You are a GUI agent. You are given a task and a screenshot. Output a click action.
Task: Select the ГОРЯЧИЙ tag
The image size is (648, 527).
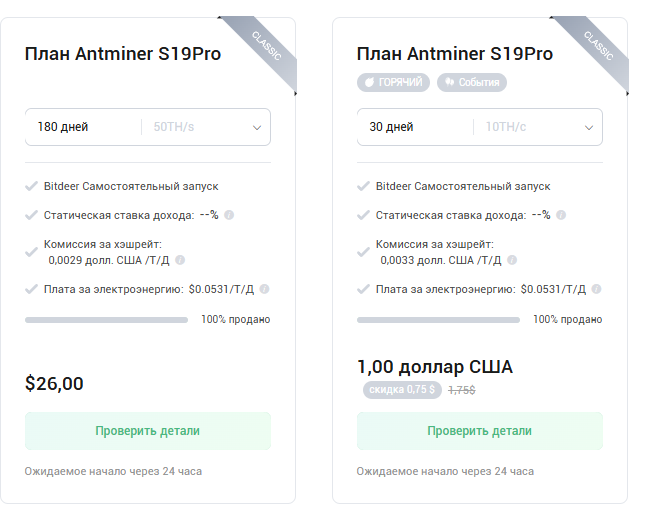393,82
